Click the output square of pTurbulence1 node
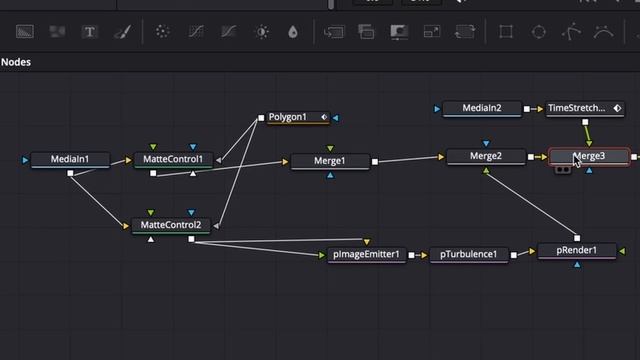Viewport: 640px width, 360px height. [513, 255]
